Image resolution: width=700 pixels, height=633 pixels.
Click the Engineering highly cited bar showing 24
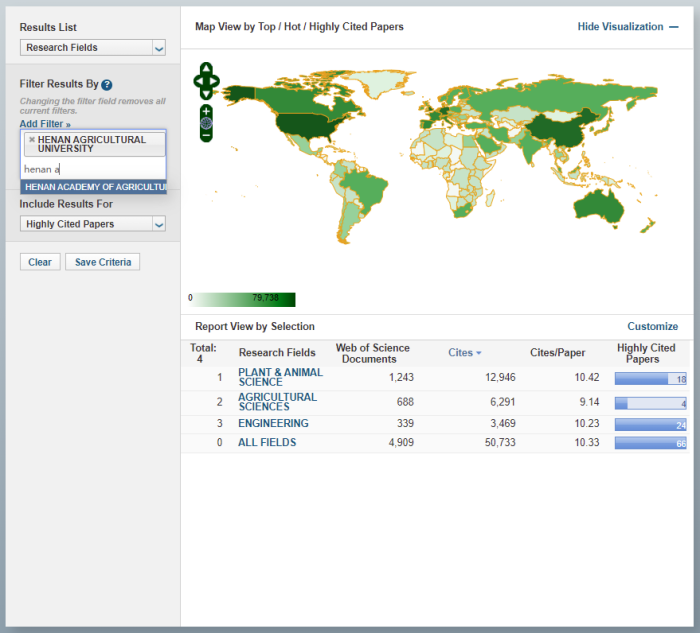coord(650,425)
